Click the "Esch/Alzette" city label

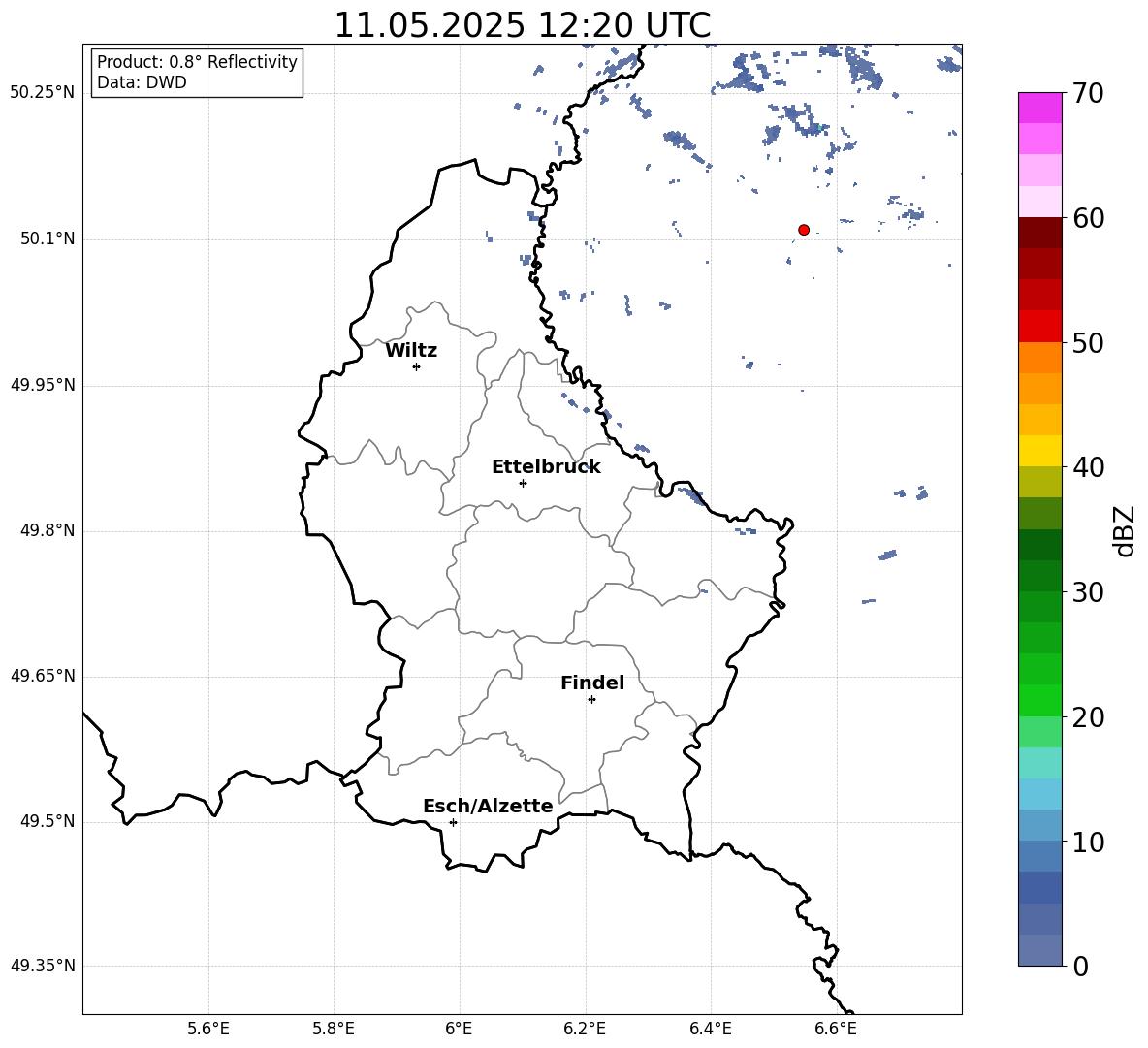(488, 806)
